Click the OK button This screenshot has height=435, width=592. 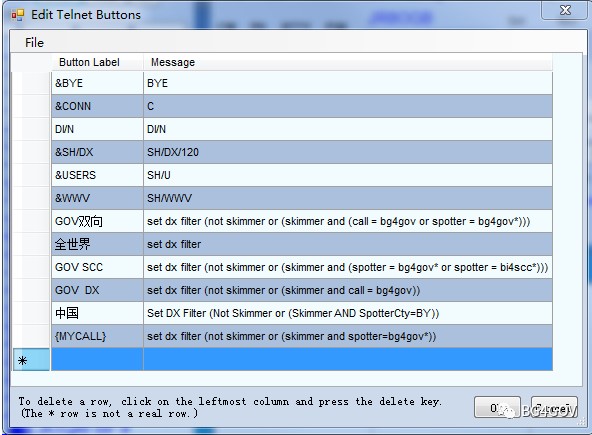click(x=497, y=407)
